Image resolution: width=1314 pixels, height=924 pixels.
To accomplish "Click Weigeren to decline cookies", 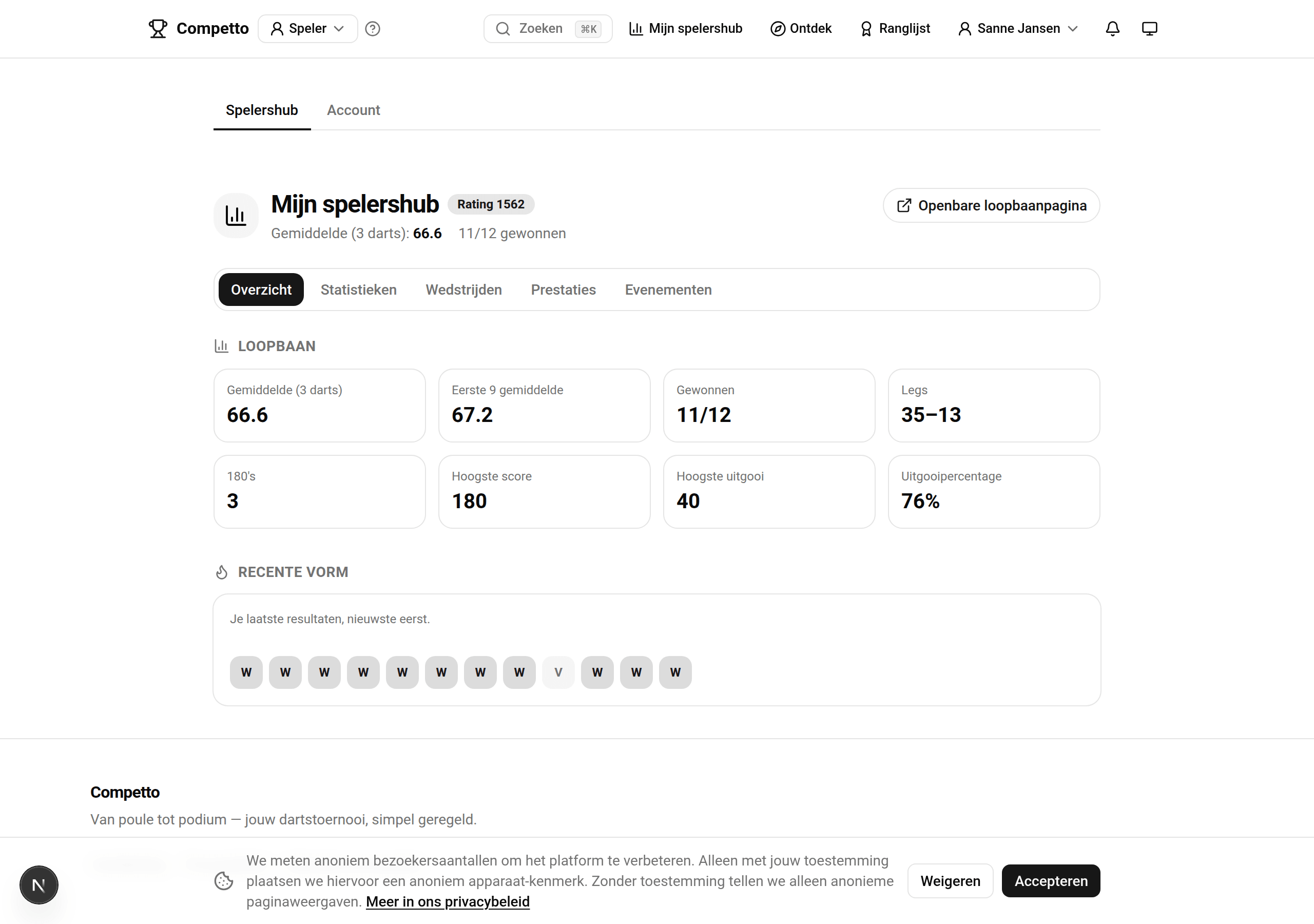I will point(950,881).
